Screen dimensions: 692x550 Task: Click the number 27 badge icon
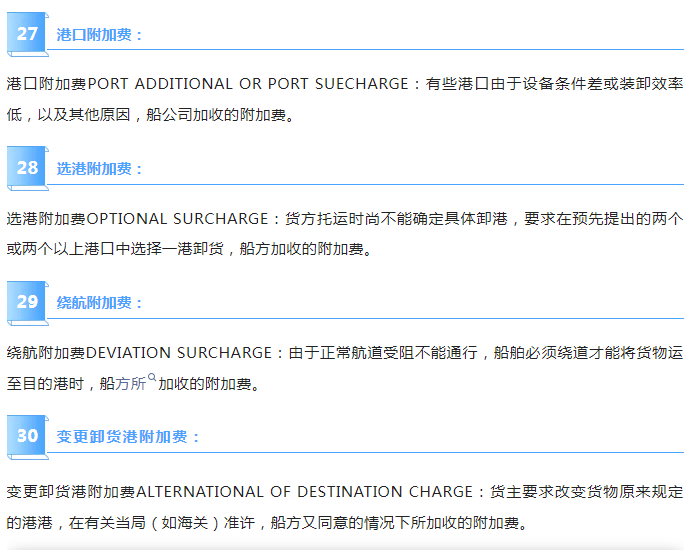click(27, 34)
